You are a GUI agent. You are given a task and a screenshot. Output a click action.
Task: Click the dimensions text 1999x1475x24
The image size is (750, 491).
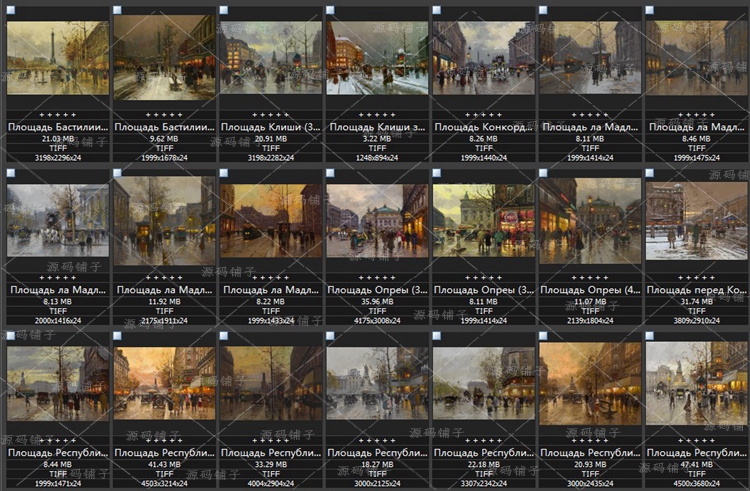point(696,158)
